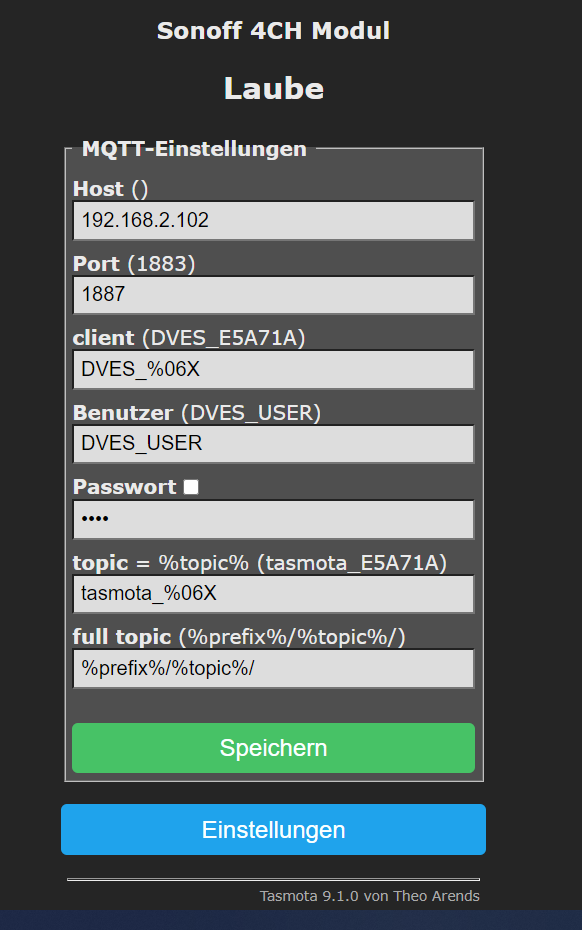This screenshot has width=582, height=930.
Task: Click the Benutzer (DVES_USER) label
Action: (x=196, y=412)
